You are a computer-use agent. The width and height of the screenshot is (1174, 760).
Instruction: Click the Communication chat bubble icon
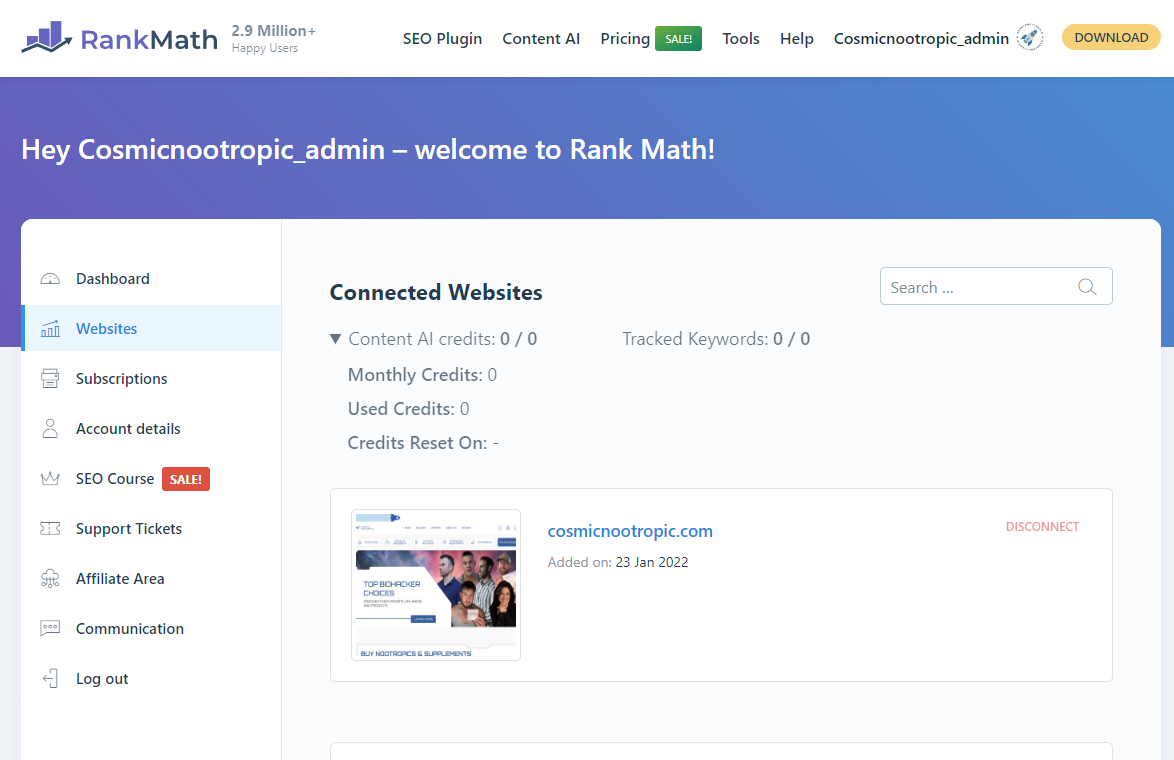pyautogui.click(x=50, y=628)
